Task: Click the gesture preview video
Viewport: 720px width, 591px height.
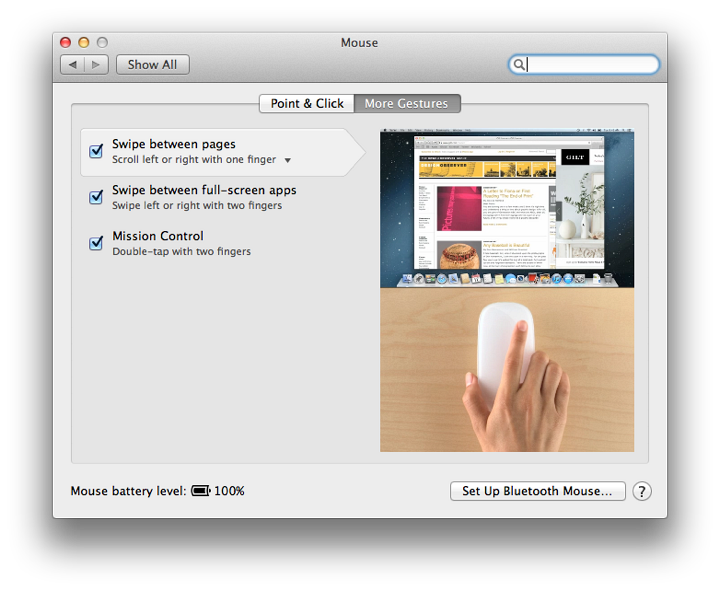Action: [x=507, y=290]
